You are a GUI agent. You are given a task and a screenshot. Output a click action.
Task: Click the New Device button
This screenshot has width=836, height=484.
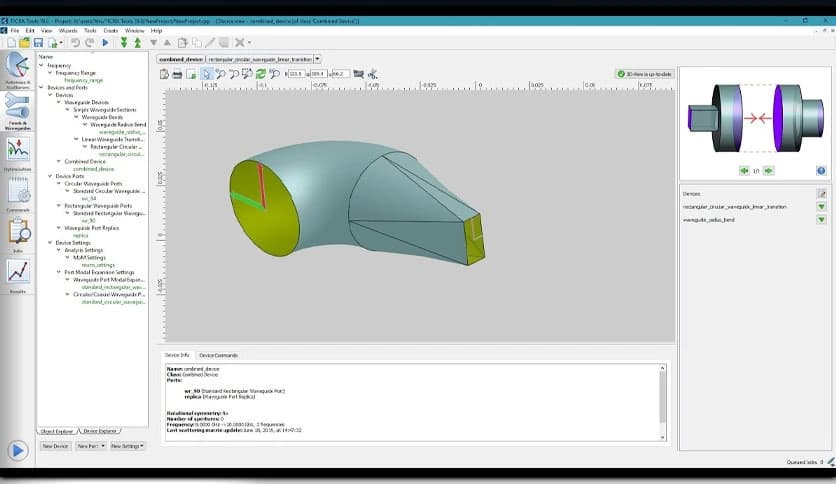tap(55, 446)
